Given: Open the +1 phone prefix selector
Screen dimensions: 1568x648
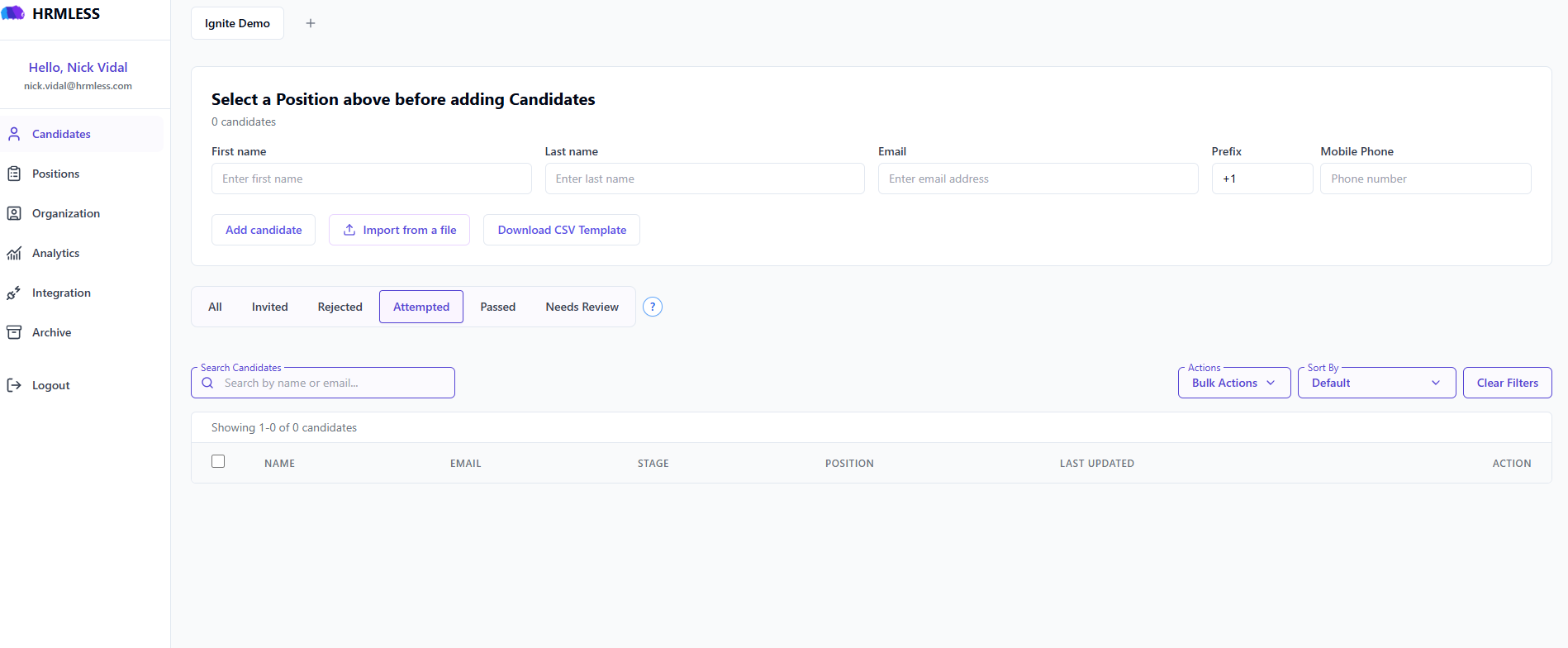Looking at the screenshot, I should pos(1262,179).
